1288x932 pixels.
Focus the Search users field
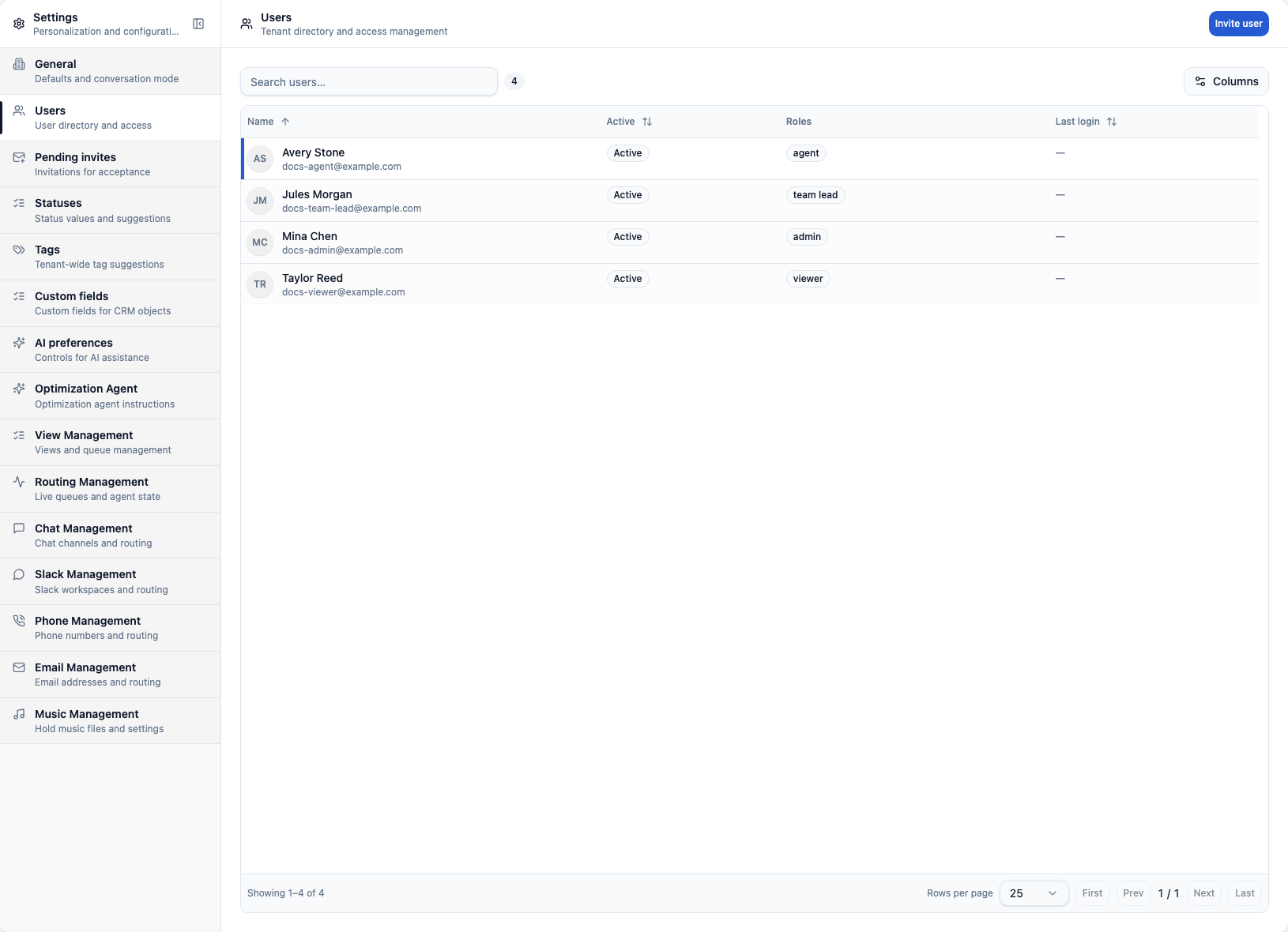[x=369, y=81]
